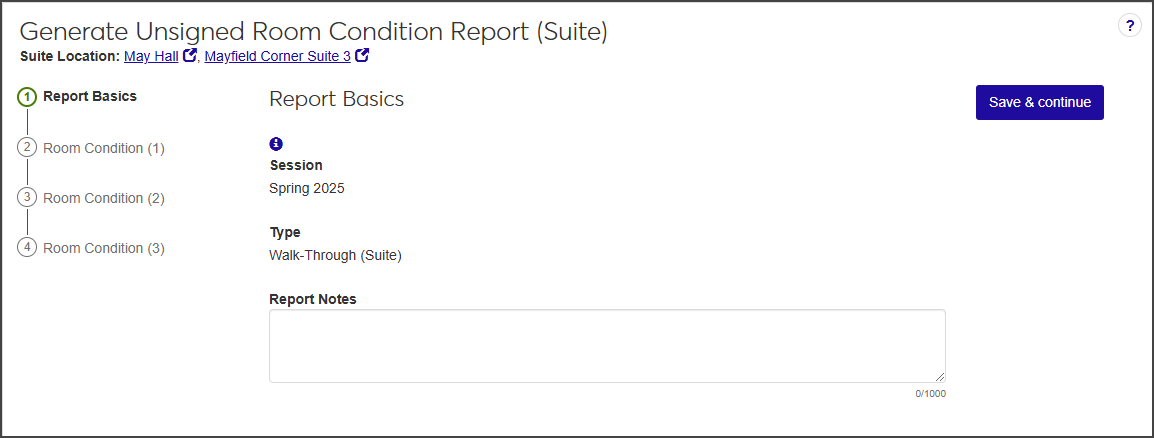
Task: Open Mayfield Corner Suite 3 link
Action: (x=277, y=56)
